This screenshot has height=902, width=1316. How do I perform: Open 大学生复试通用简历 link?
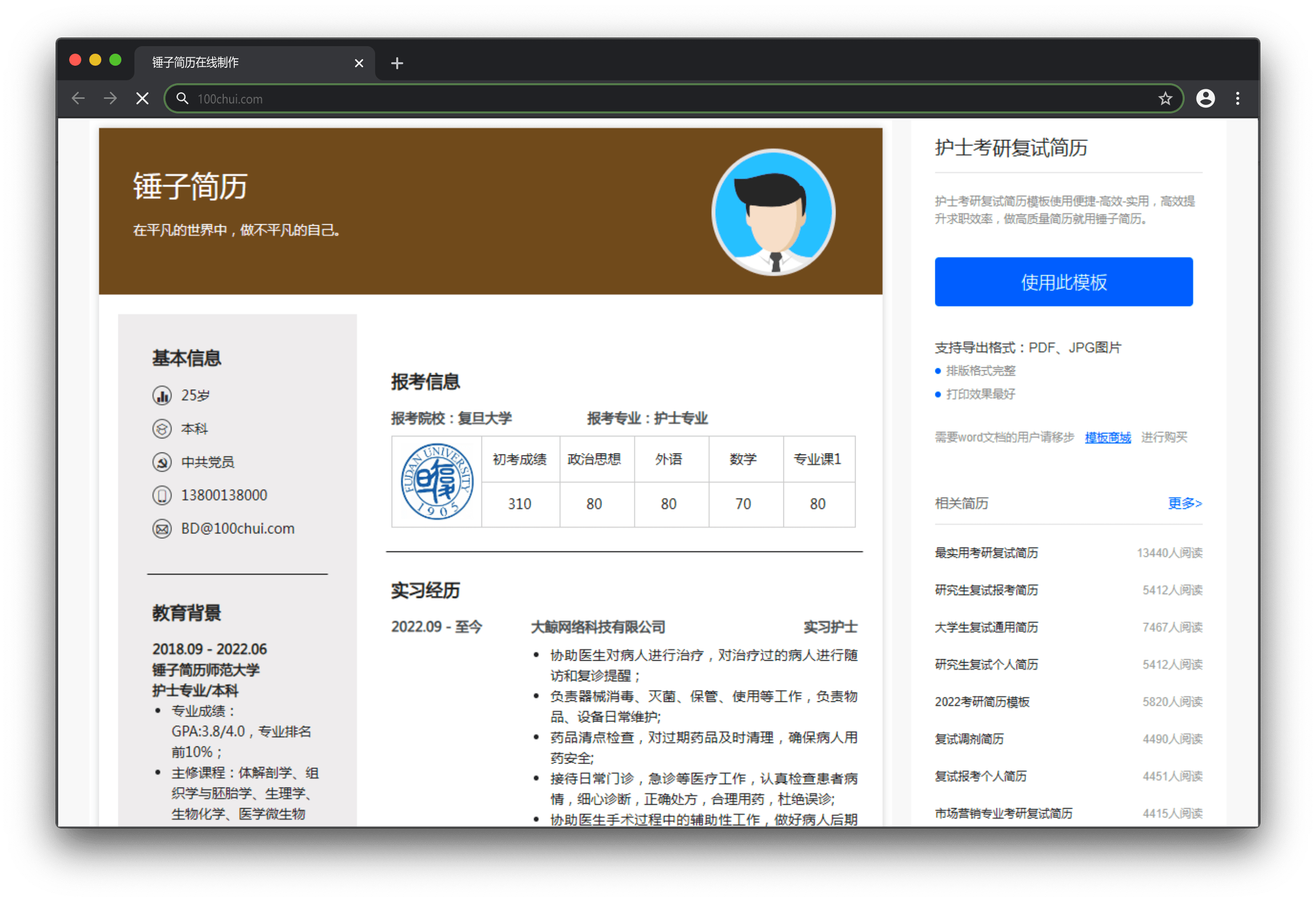pos(986,627)
